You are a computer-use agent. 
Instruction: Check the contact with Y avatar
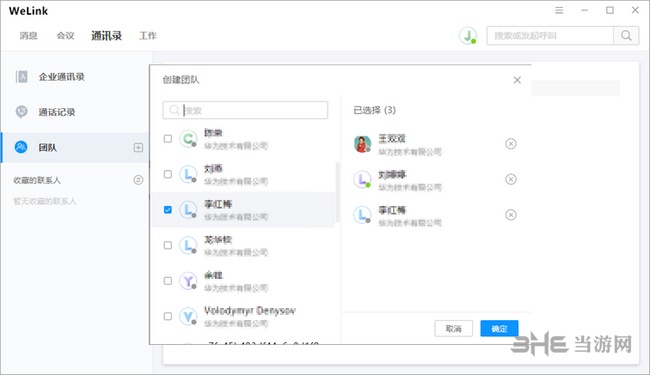[168, 281]
